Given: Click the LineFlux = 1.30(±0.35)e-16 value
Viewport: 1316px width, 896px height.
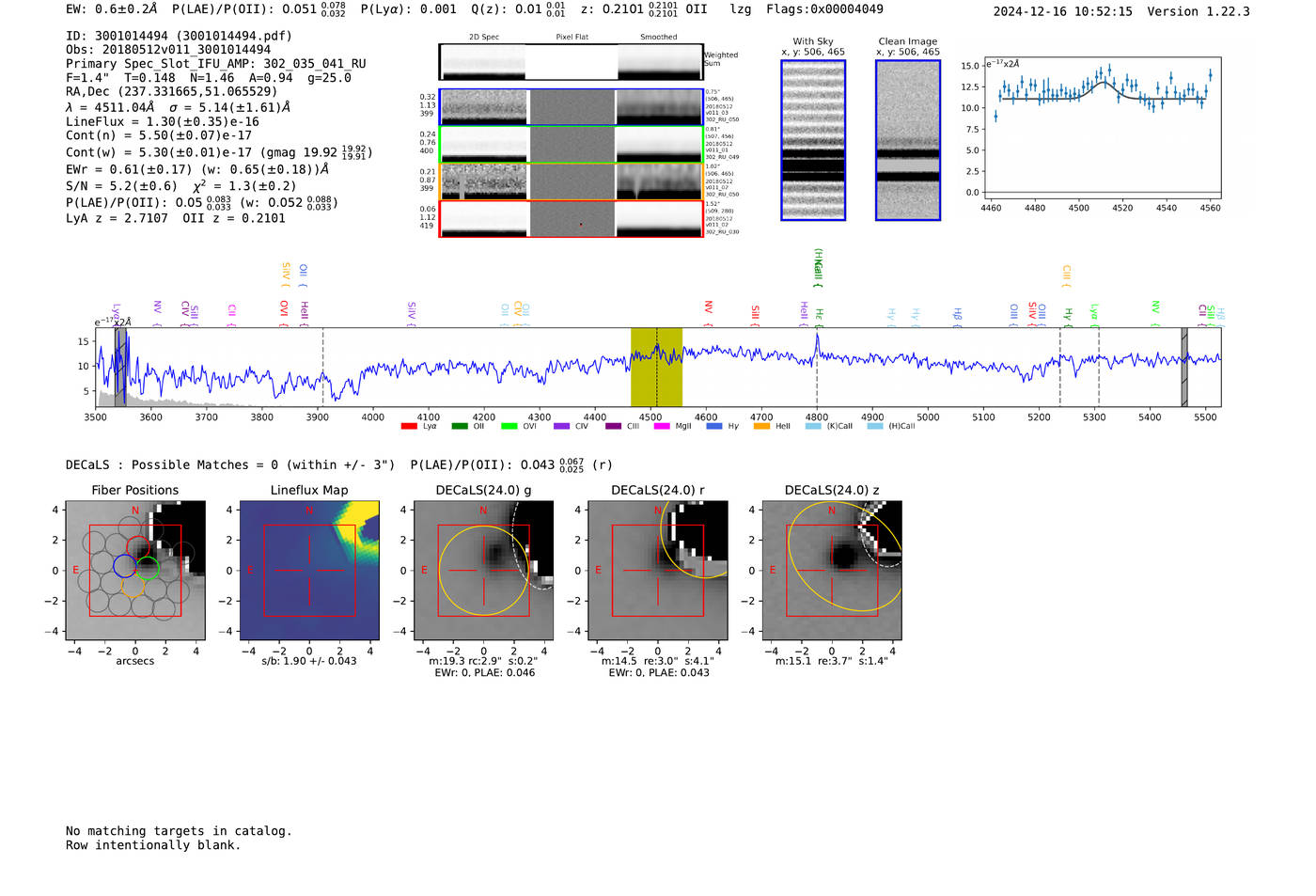Looking at the screenshot, I should (x=163, y=122).
